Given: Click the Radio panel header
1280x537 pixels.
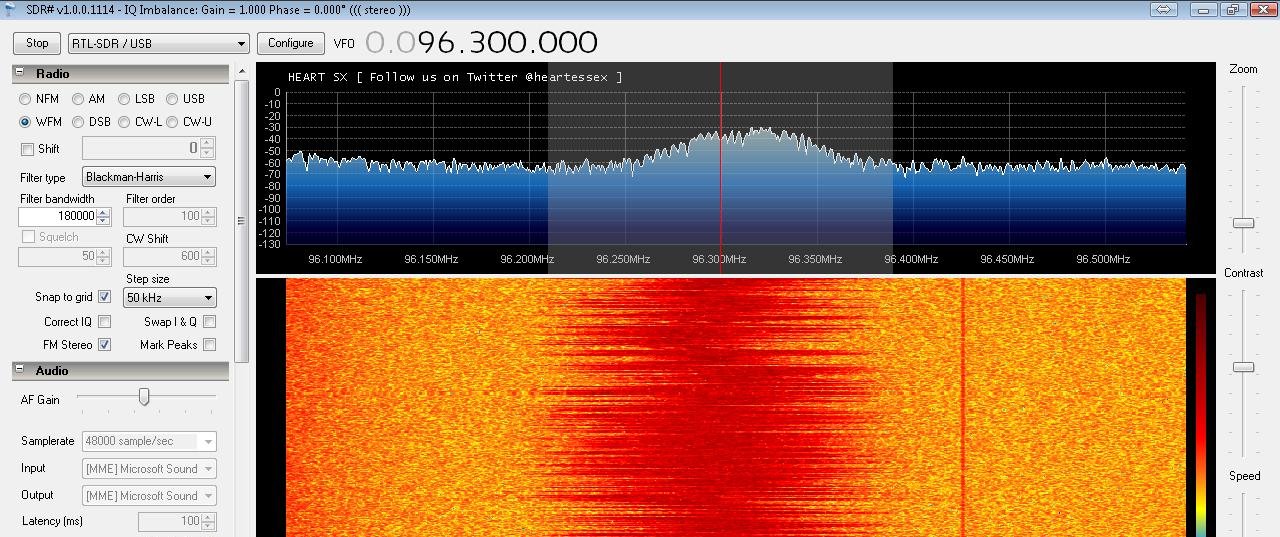Looking at the screenshot, I should (120, 73).
